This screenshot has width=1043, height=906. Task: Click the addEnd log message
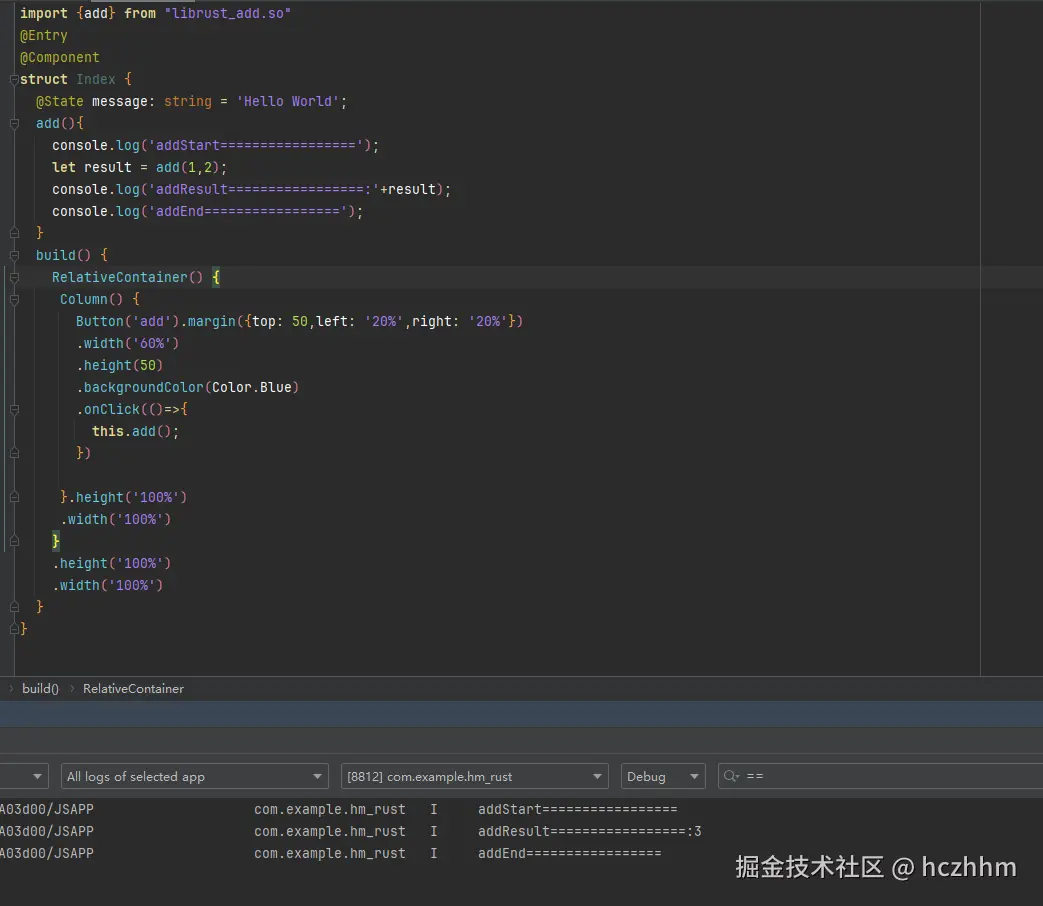(569, 853)
